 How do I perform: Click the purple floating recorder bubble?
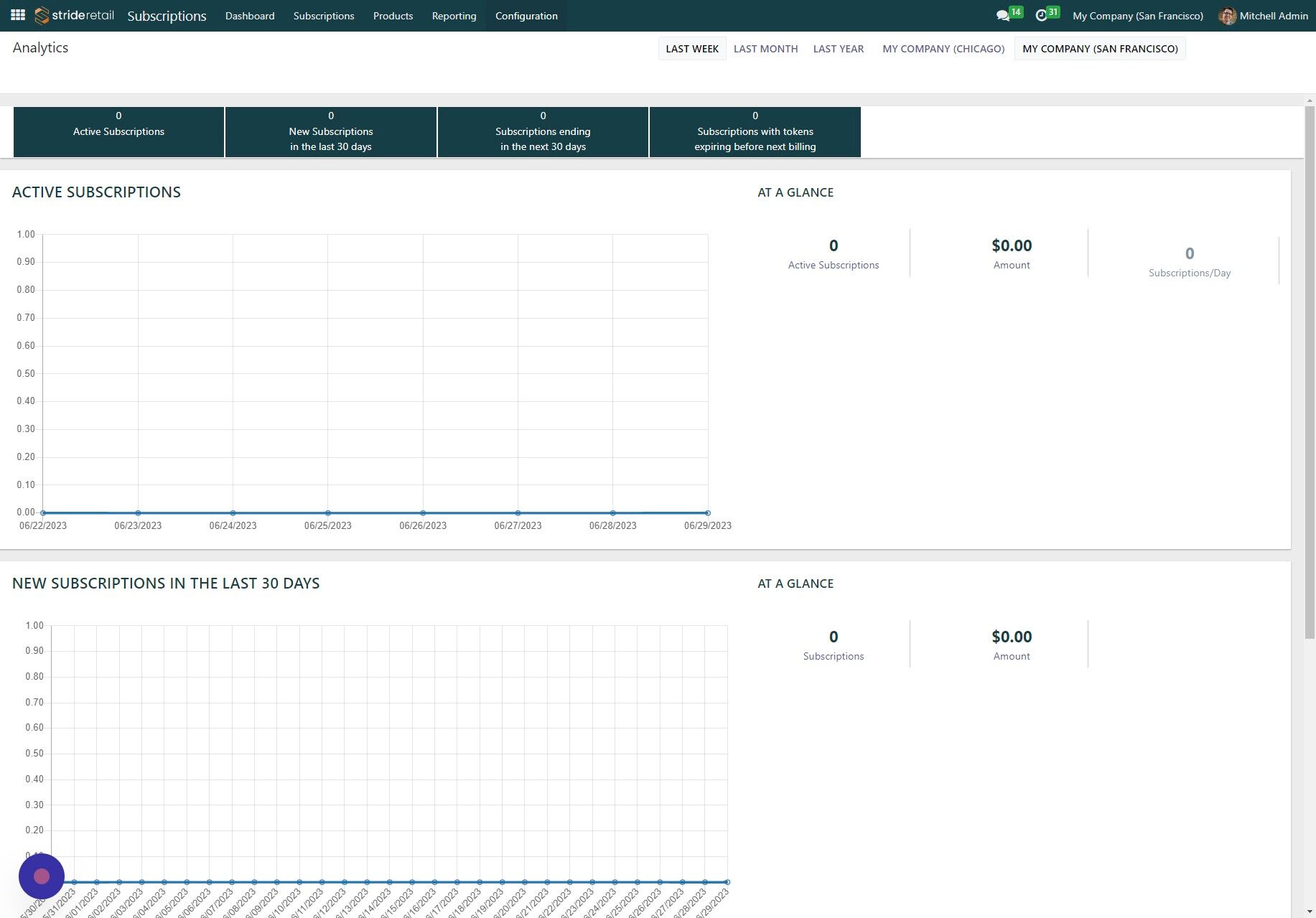point(42,876)
